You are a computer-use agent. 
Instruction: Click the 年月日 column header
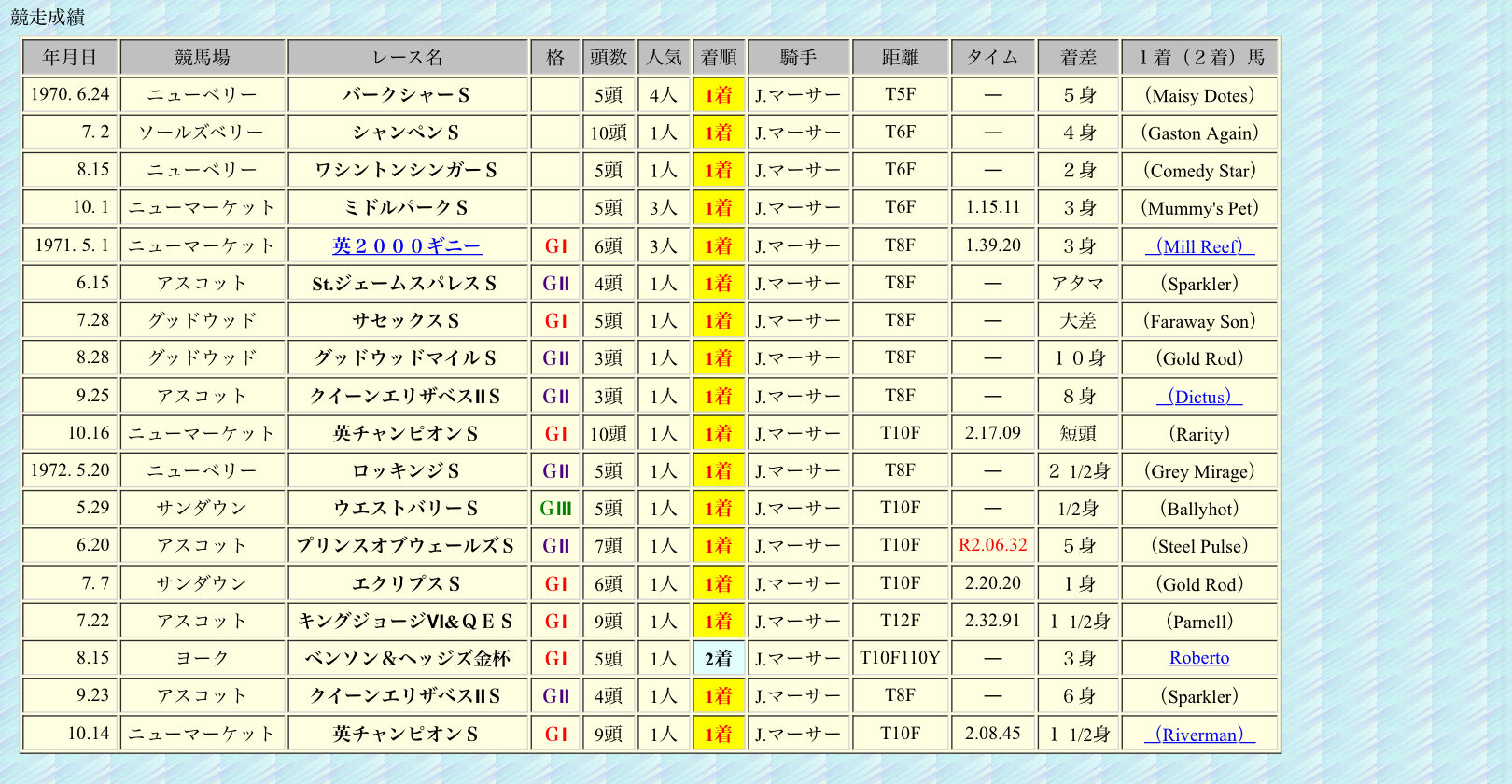point(70,58)
